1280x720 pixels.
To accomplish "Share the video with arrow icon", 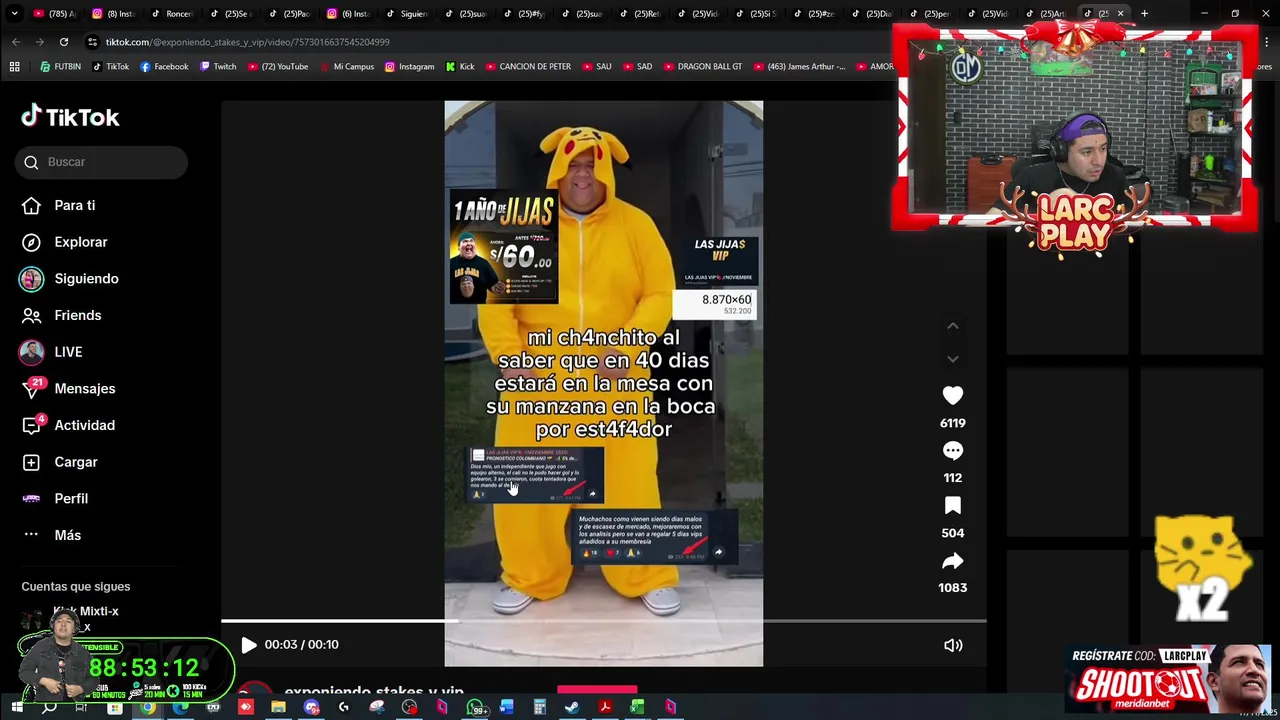I will [x=952, y=561].
